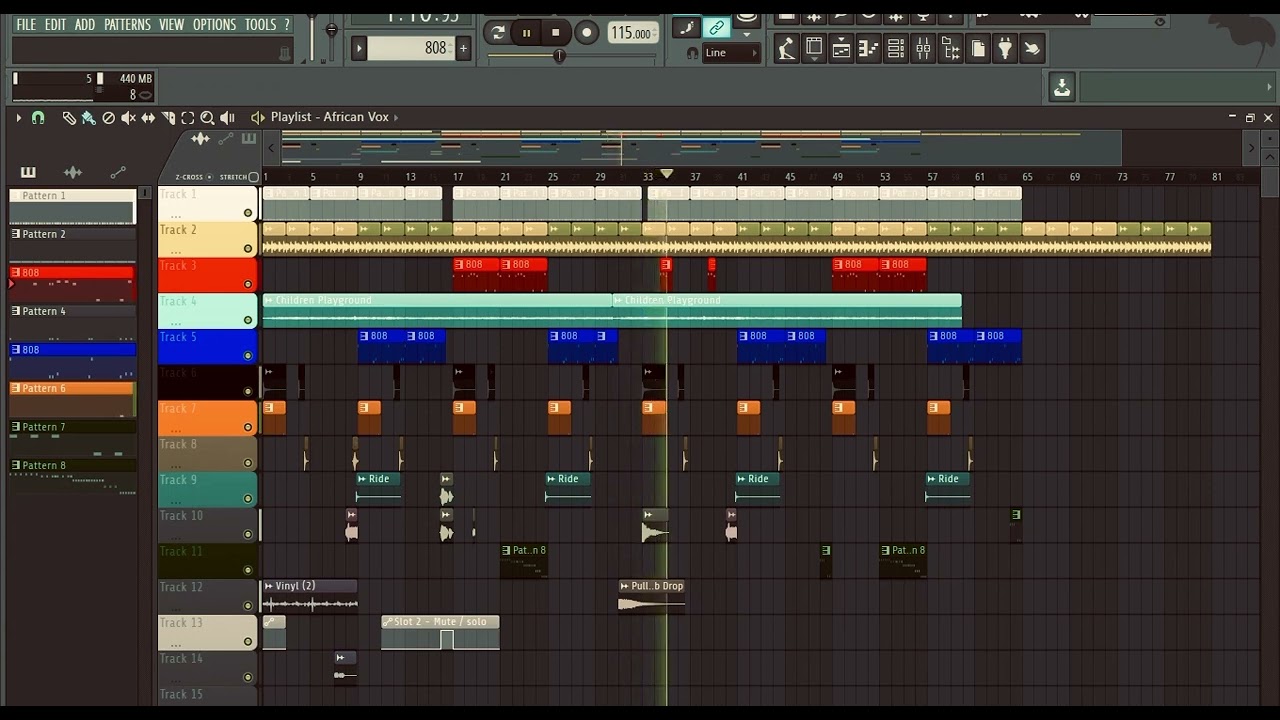The height and width of the screenshot is (720, 1280).
Task: Select the Mute tool in Playlist toolbar
Action: point(128,118)
